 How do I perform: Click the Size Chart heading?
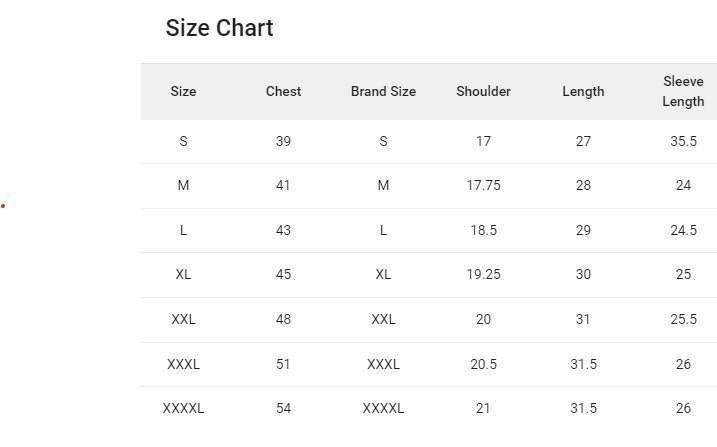(x=219, y=28)
